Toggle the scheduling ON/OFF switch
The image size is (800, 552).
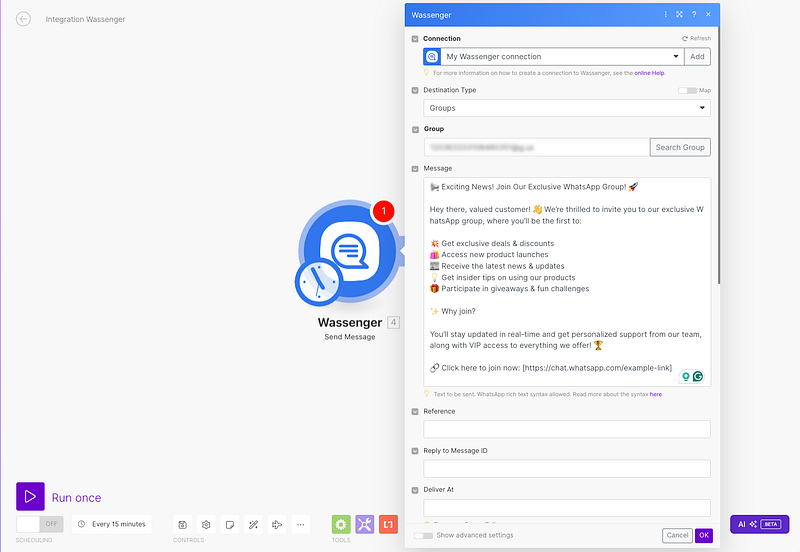click(40, 524)
